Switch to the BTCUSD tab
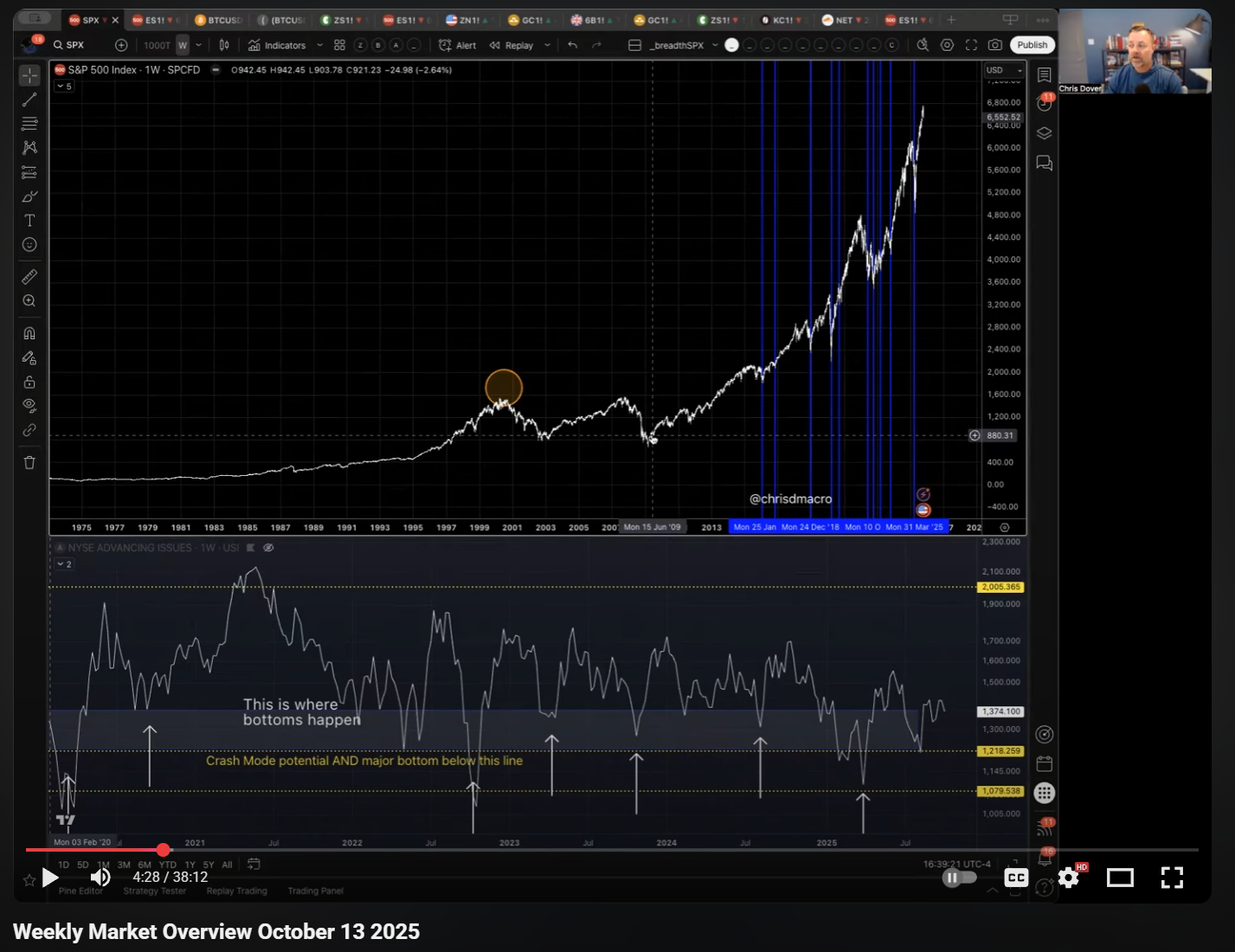Screen dimensions: 1235x952 pos(219,20)
